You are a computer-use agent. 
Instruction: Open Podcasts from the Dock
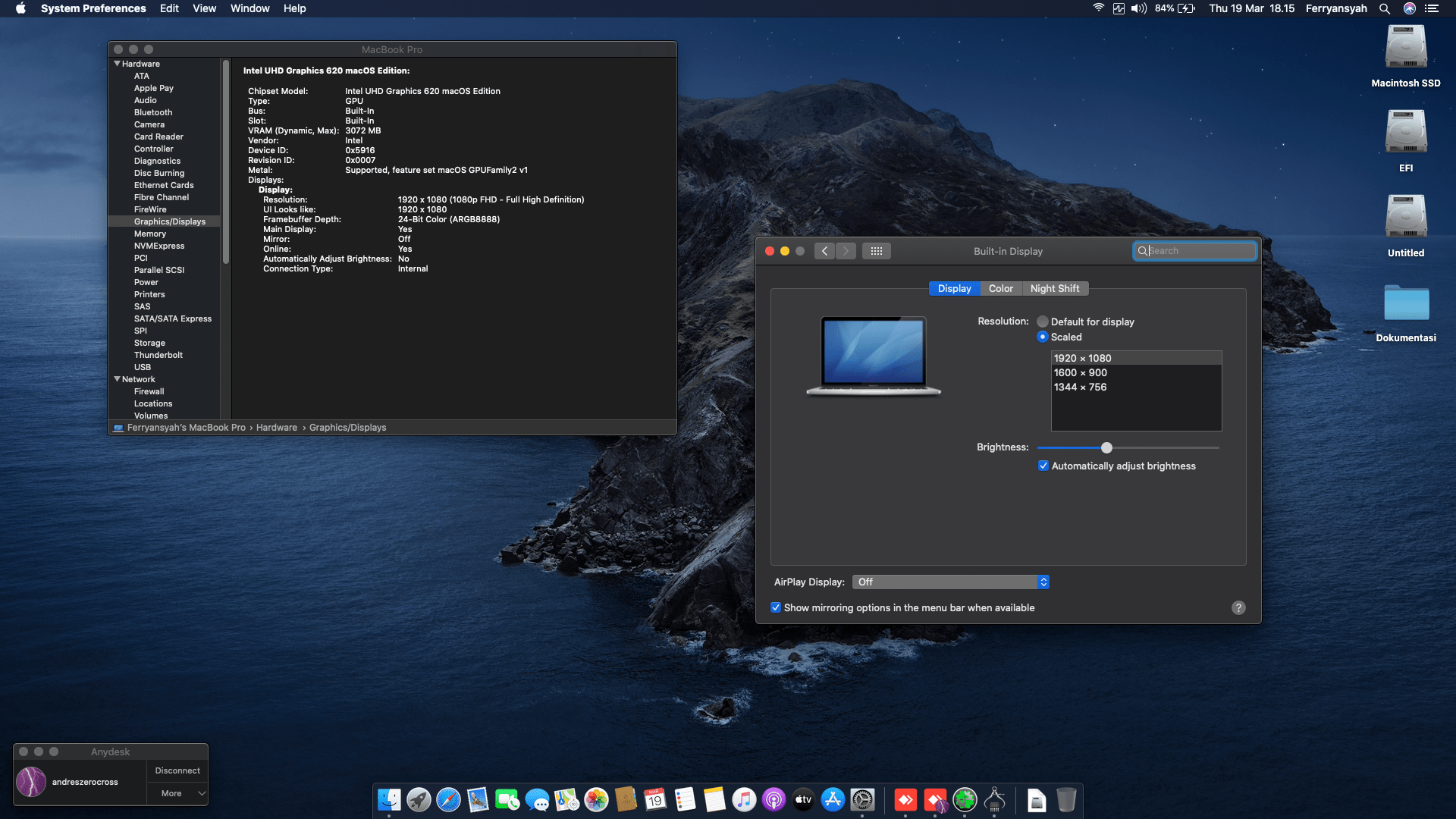(x=773, y=799)
